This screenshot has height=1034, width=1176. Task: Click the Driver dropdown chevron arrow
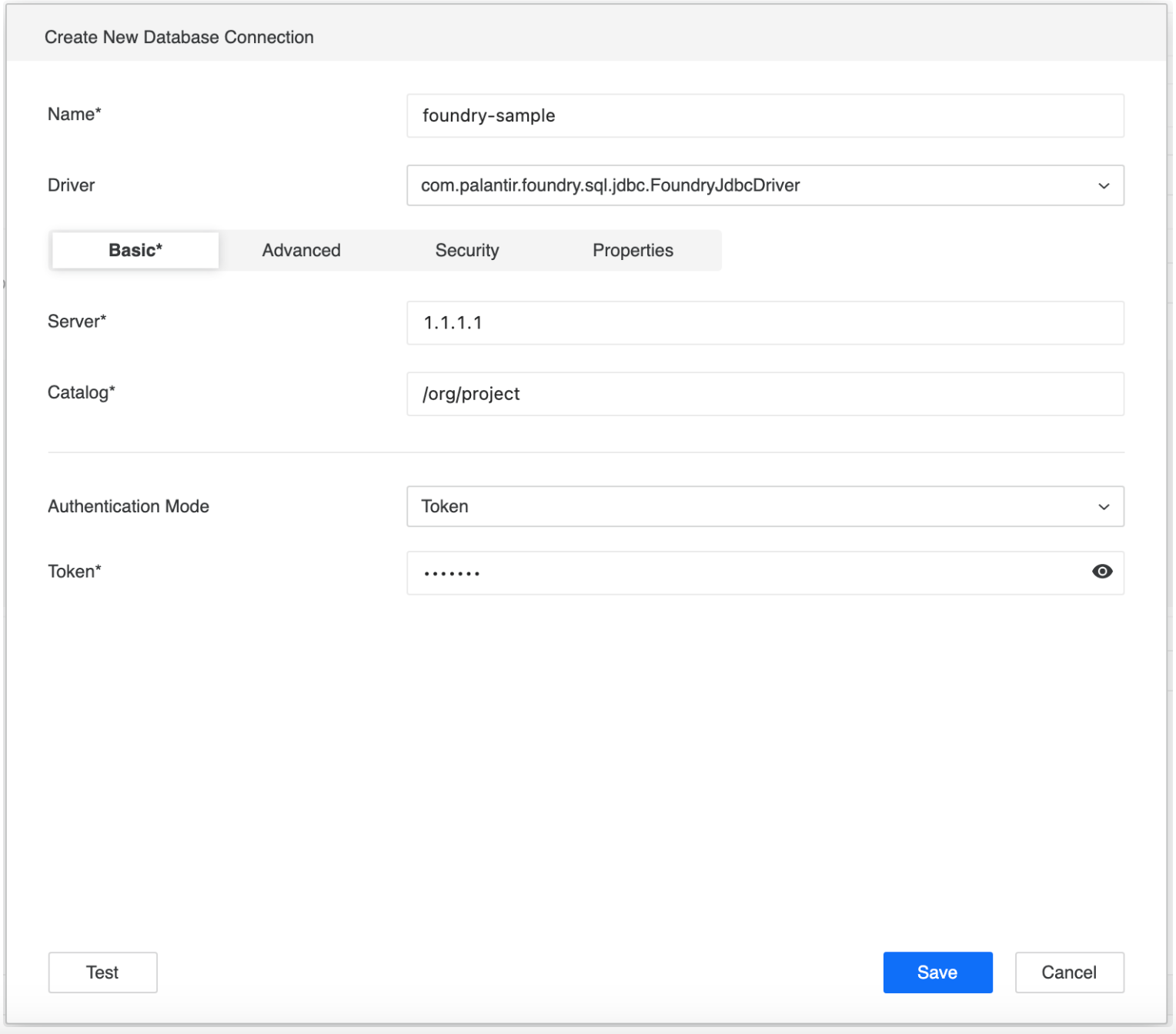[x=1103, y=185]
